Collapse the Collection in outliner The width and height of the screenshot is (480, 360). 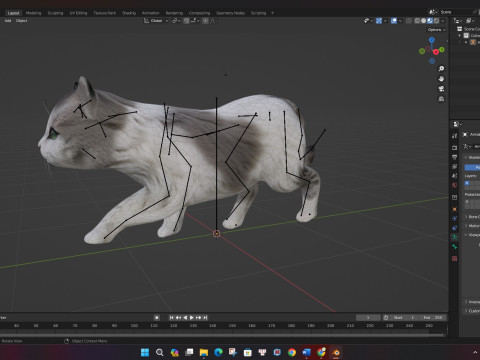(x=460, y=35)
